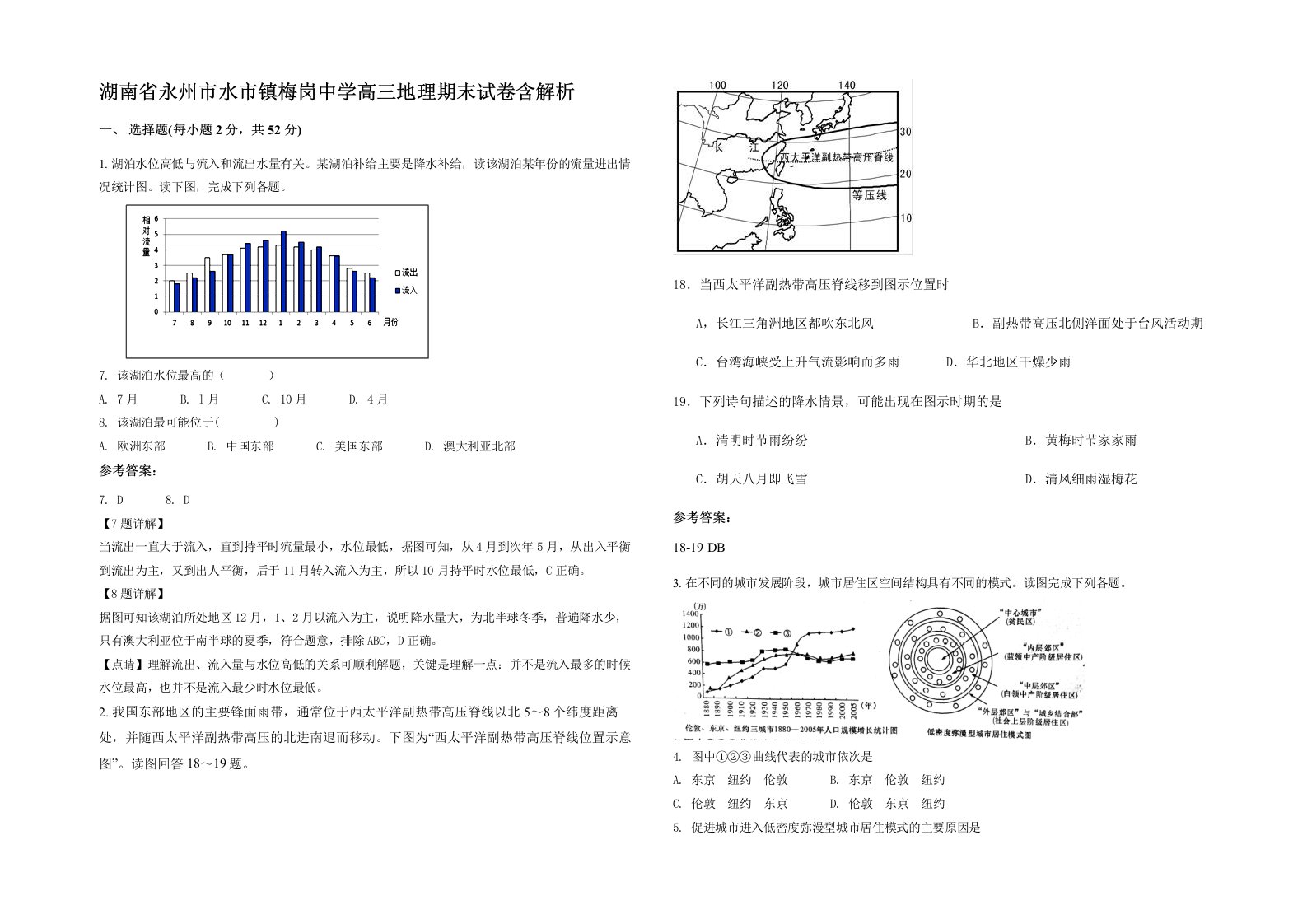This screenshot has width=1307, height=924.
Task: Select option D 华北地区干燥少雨
Action: (x=1007, y=362)
